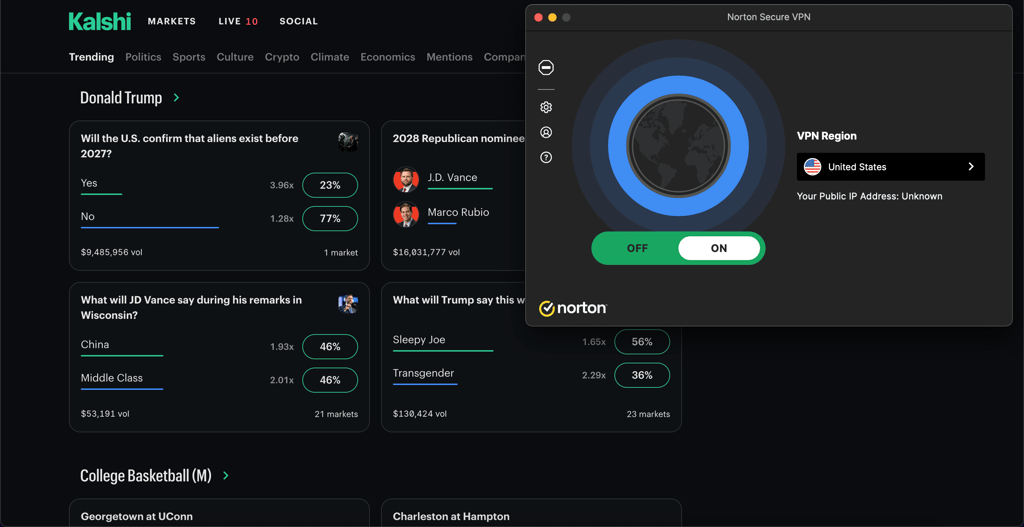
Task: Select the Mentions tab
Action: [449, 57]
